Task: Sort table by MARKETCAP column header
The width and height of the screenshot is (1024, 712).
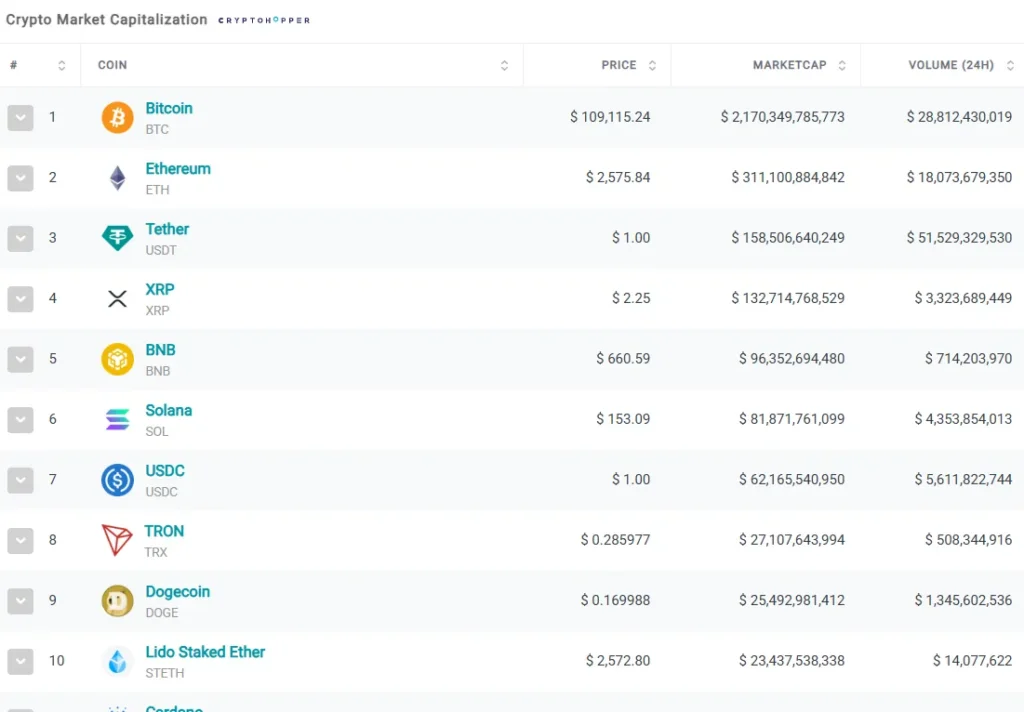Action: [x=789, y=65]
